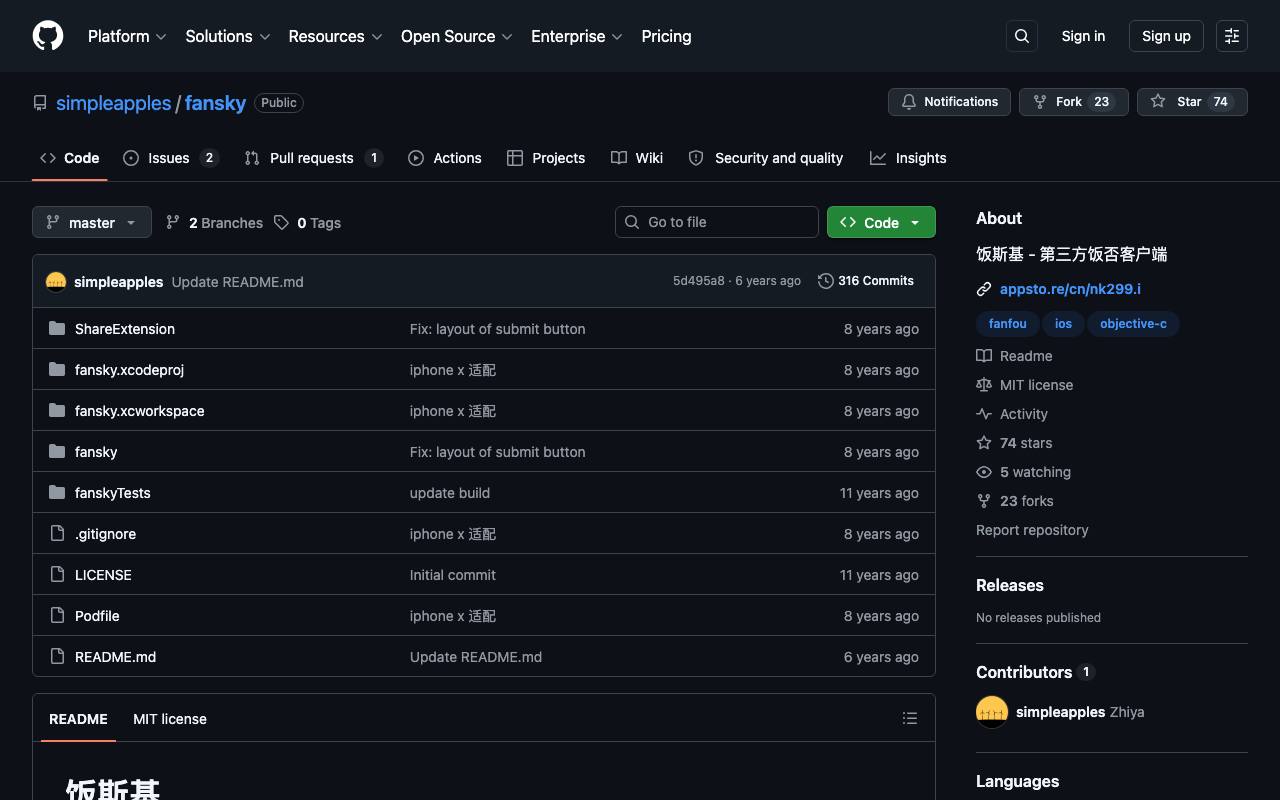Select the MIT license tab in README panel
Image resolution: width=1280 pixels, height=800 pixels.
pyautogui.click(x=170, y=719)
